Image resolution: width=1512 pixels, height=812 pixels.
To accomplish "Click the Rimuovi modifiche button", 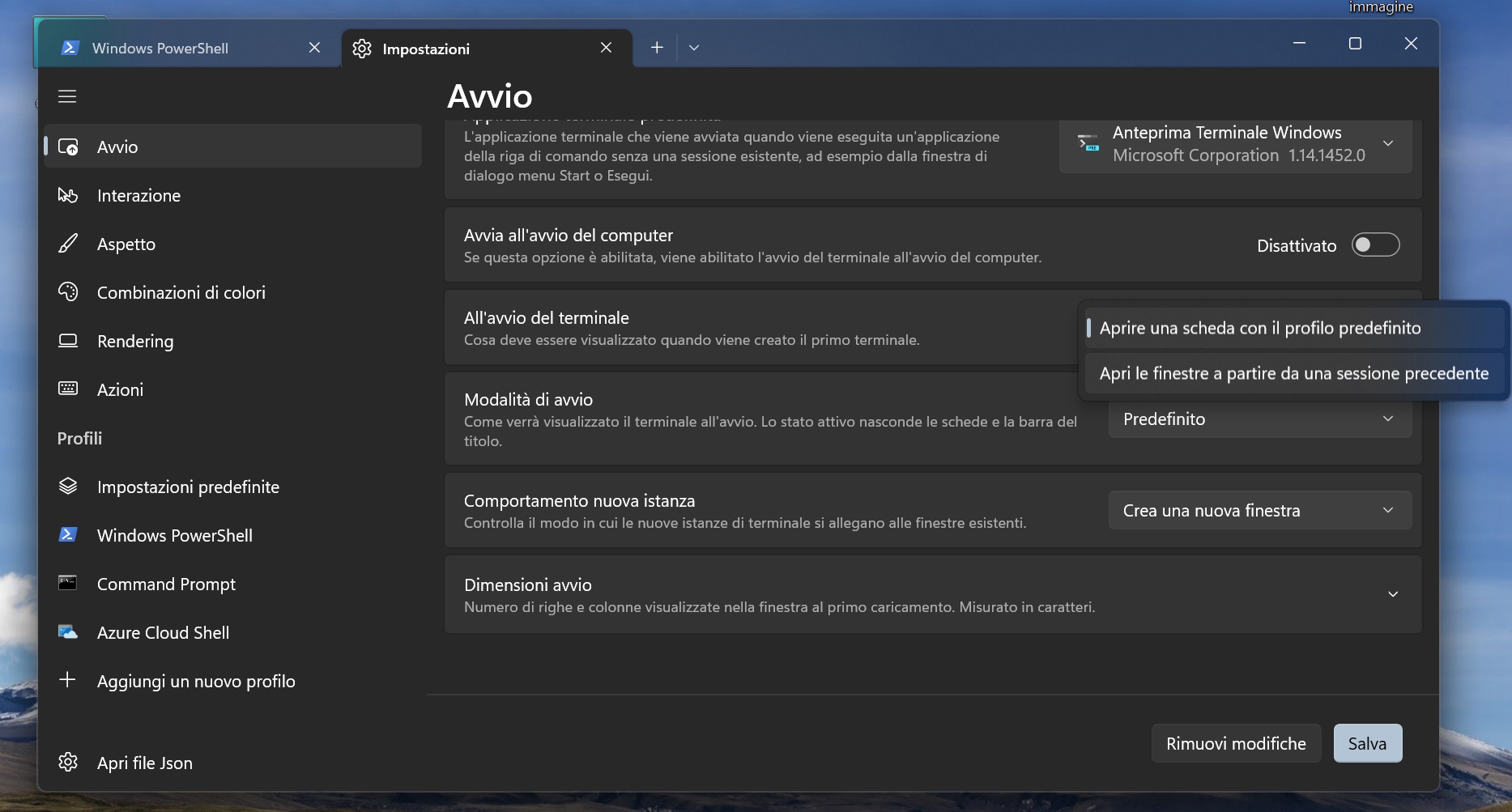I will coord(1236,743).
